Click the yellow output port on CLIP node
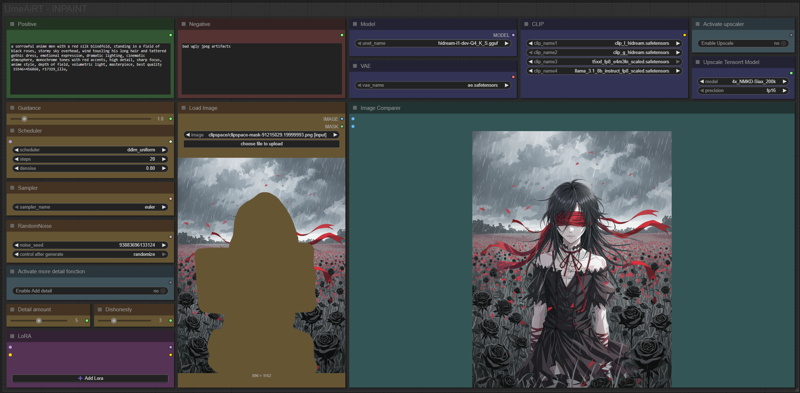Image resolution: width=800 pixels, height=393 pixels. pos(685,35)
